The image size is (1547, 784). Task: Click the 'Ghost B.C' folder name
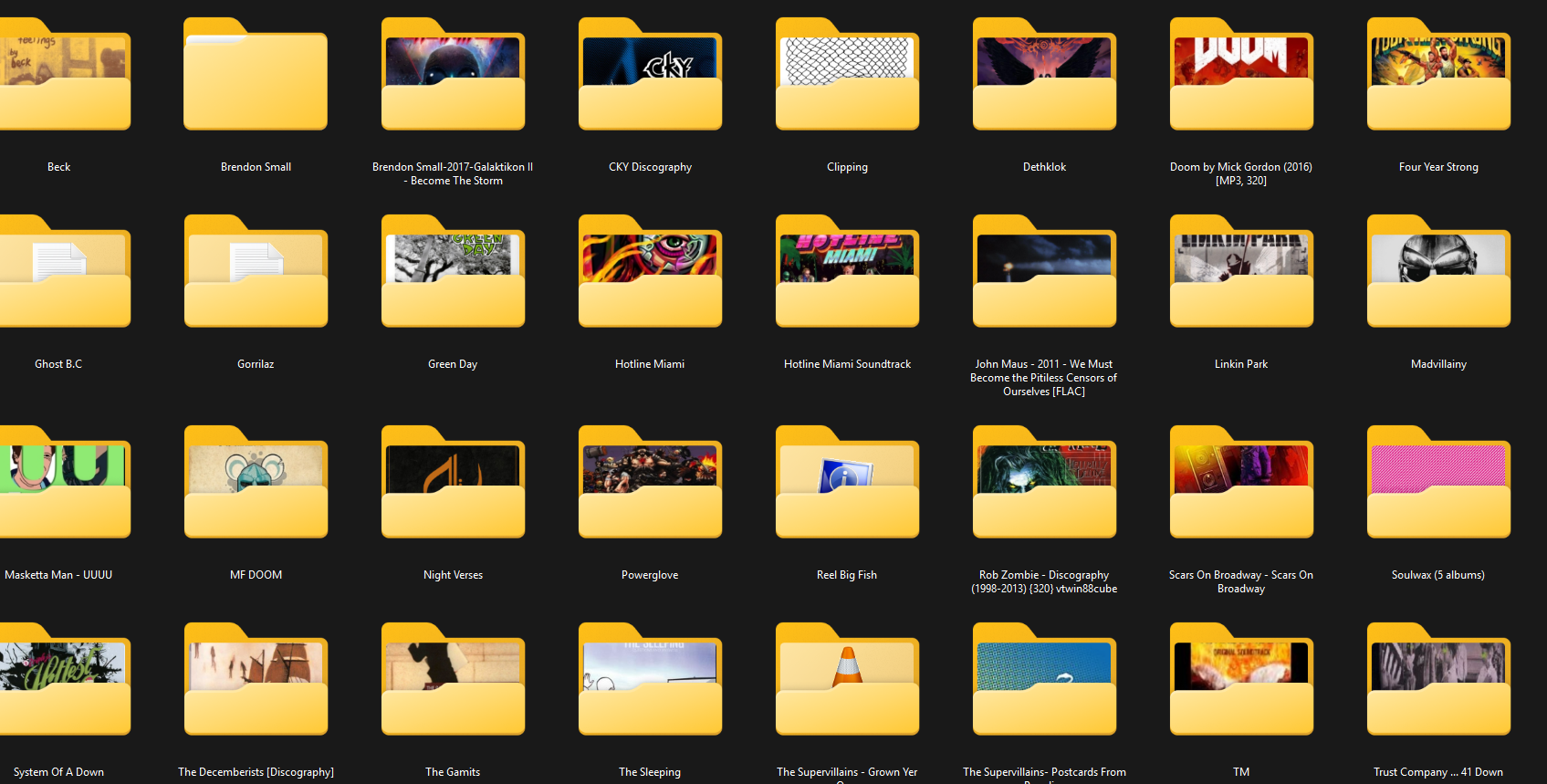(x=58, y=364)
